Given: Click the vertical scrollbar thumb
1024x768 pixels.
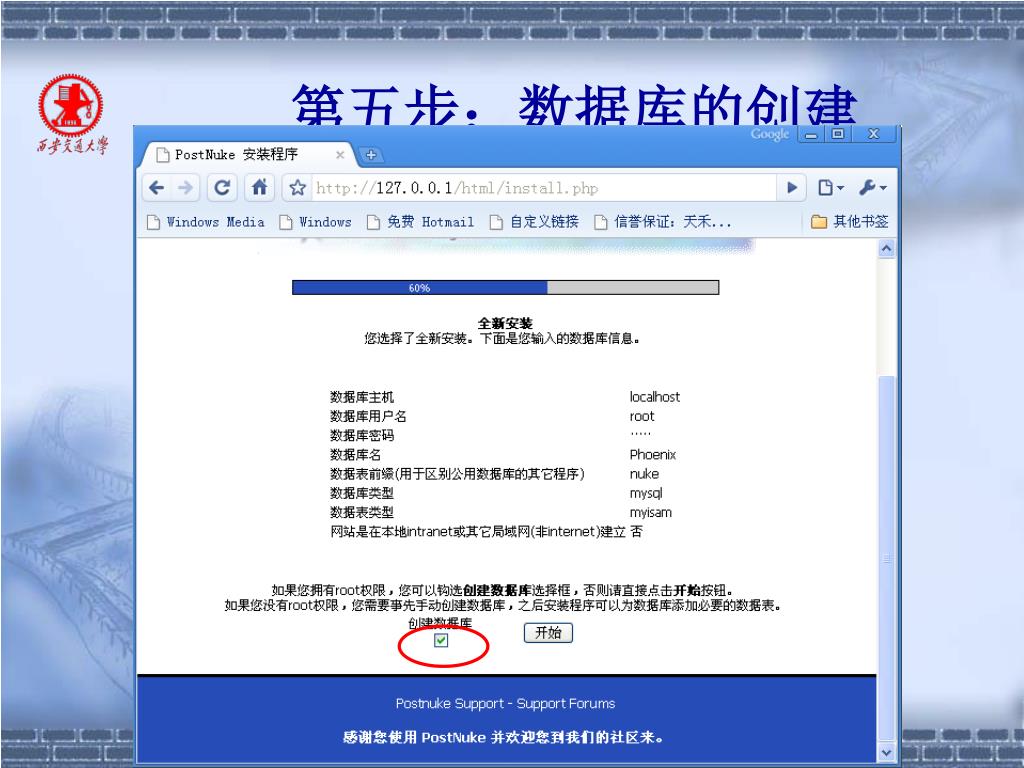Looking at the screenshot, I should [886, 558].
